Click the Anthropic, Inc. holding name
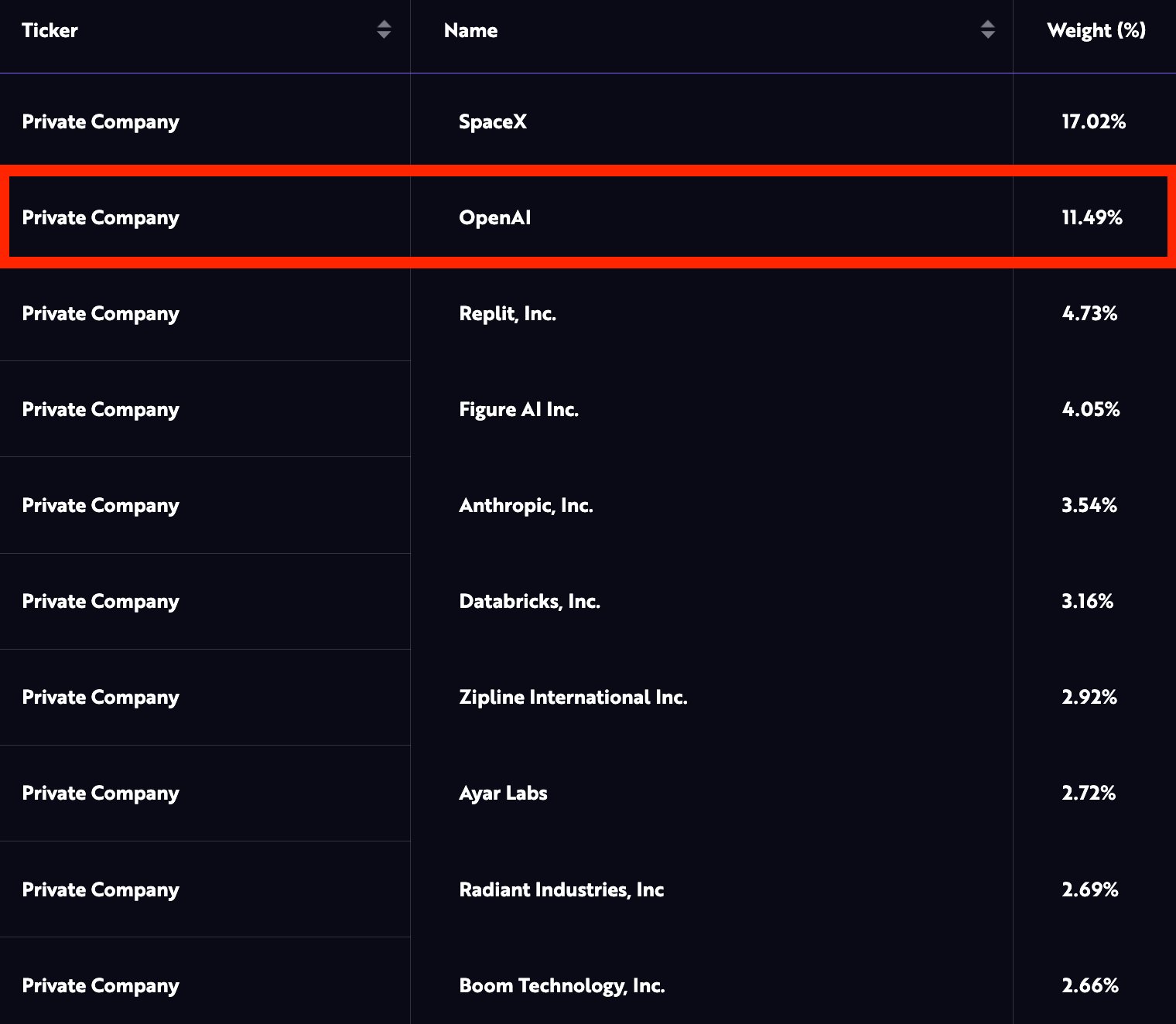The height and width of the screenshot is (1024, 1176). click(526, 505)
